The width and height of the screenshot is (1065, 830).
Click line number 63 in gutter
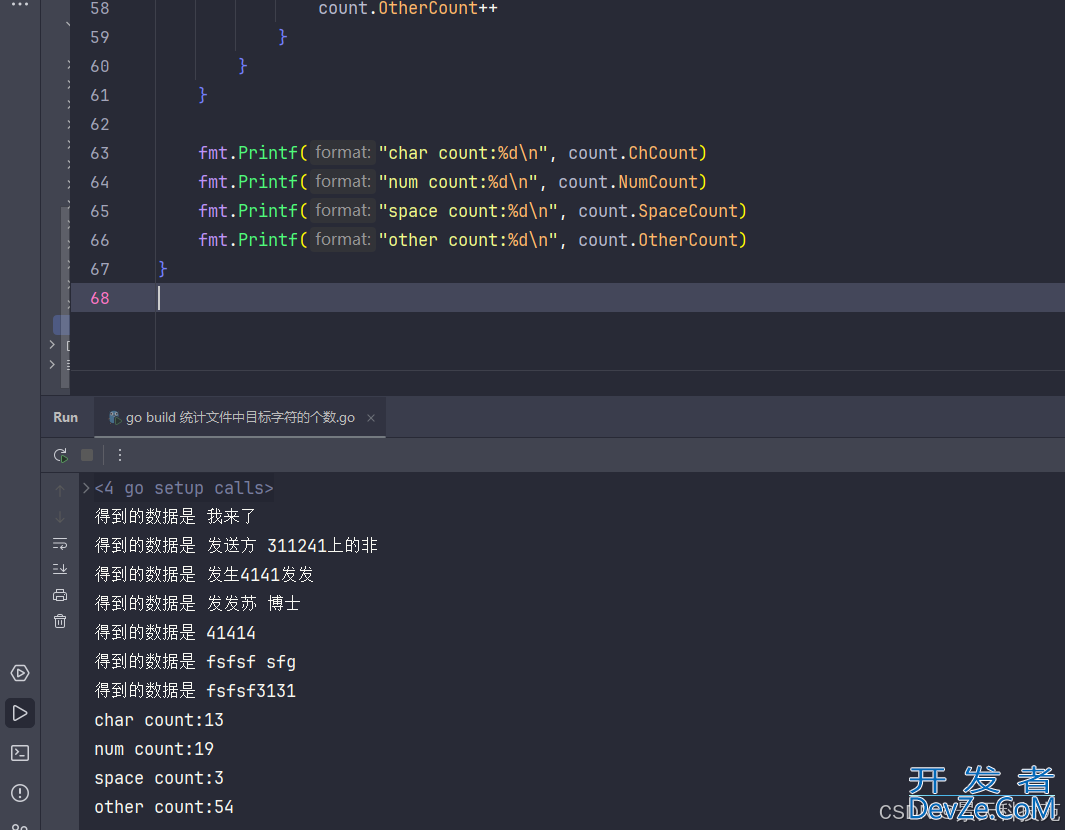click(100, 154)
